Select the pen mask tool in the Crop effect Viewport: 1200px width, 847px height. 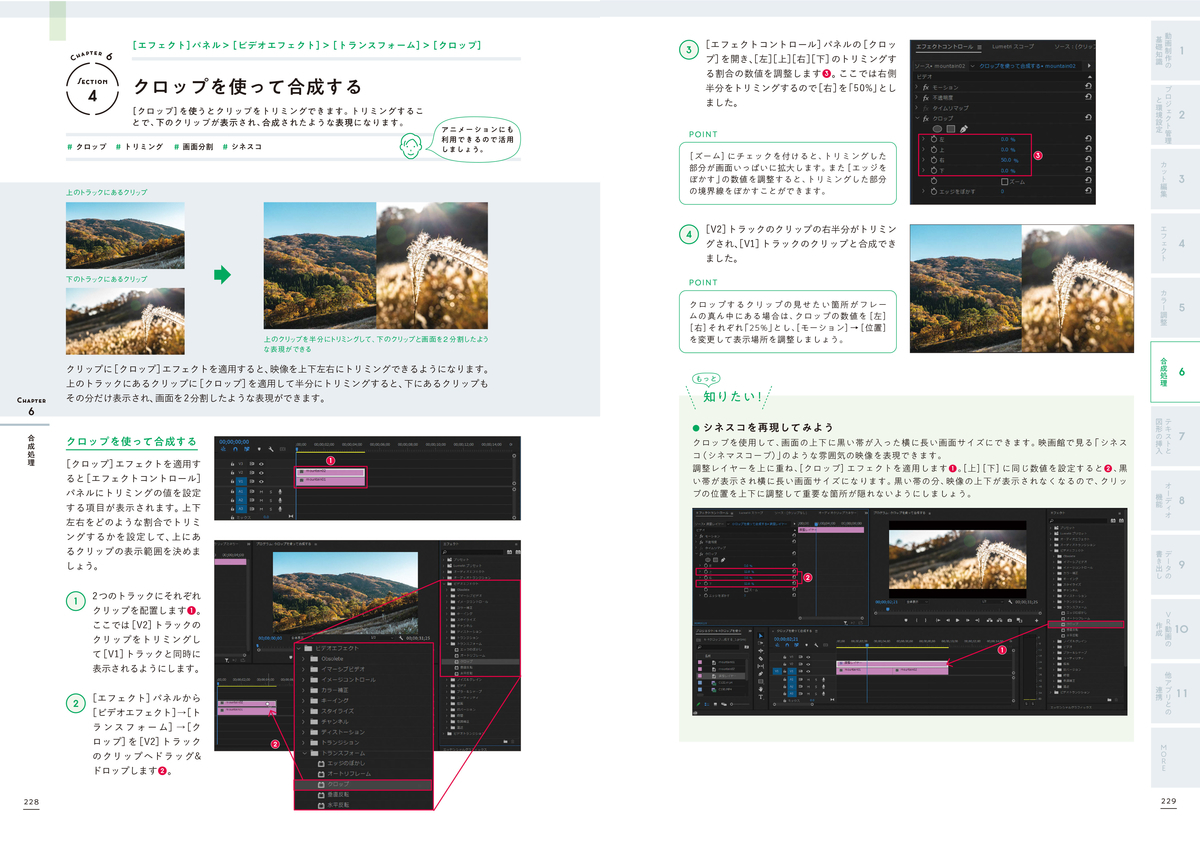click(x=963, y=128)
